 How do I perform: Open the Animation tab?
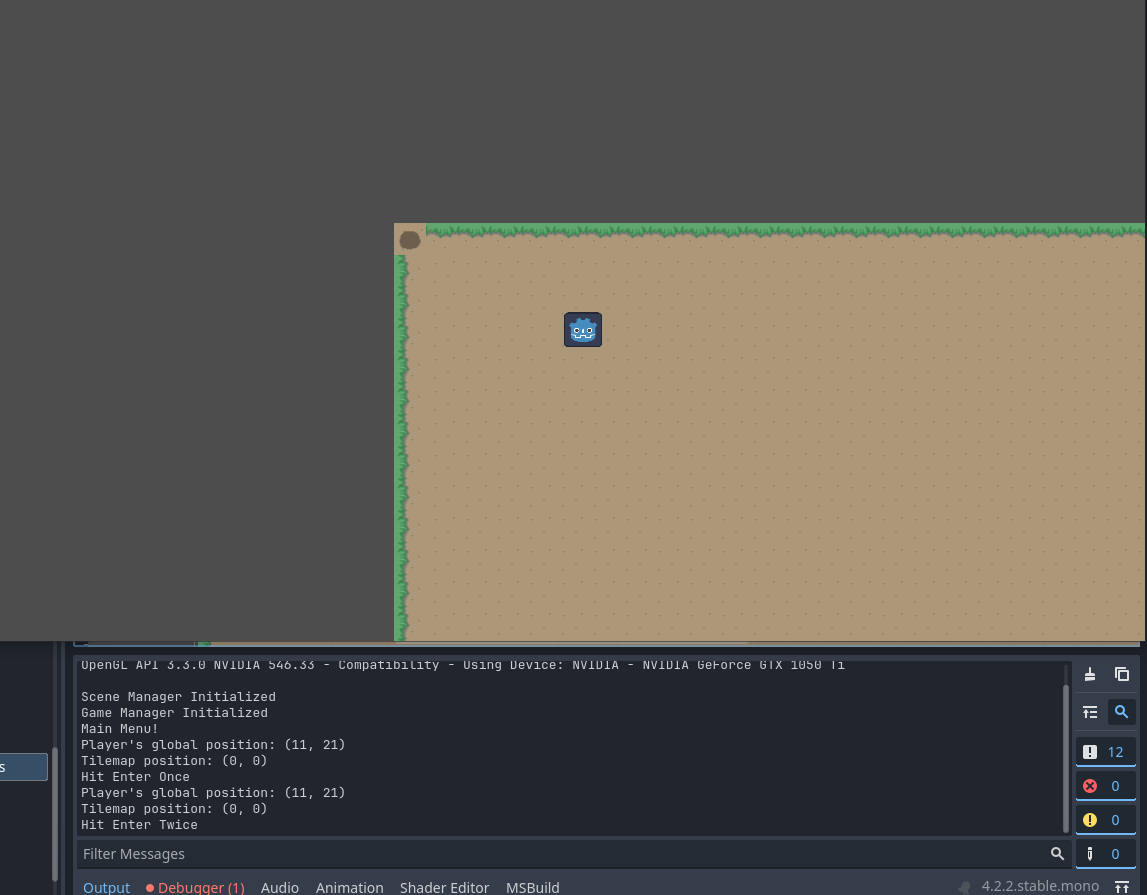[x=349, y=887]
